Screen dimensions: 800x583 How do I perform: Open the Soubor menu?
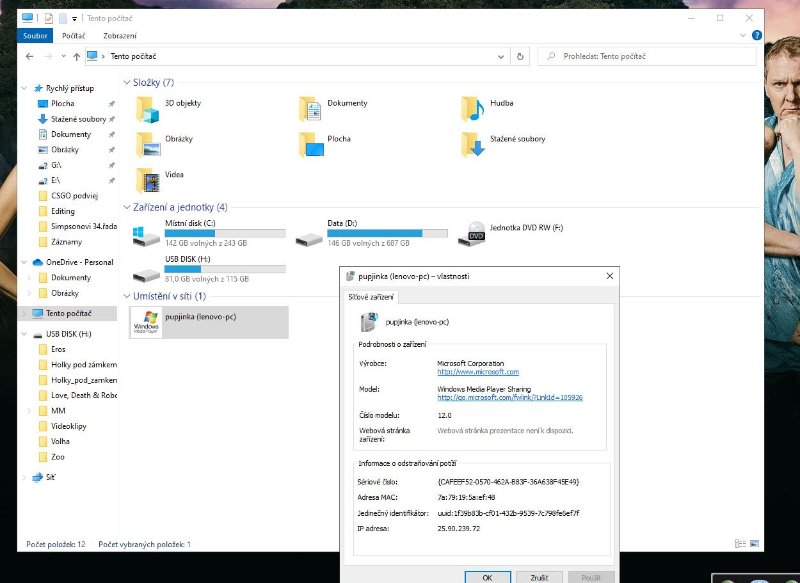tap(35, 36)
